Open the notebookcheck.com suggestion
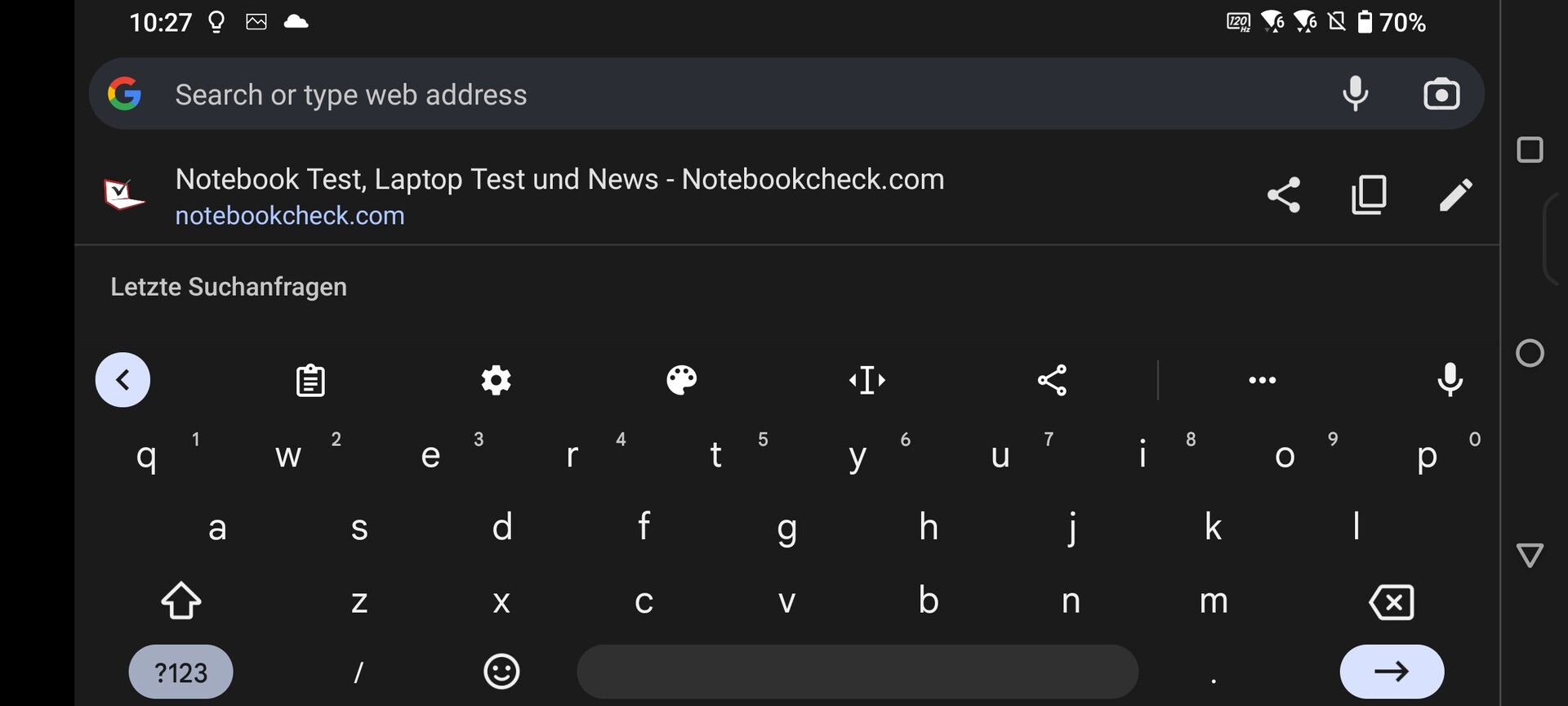Image resolution: width=1568 pixels, height=706 pixels. tap(559, 196)
